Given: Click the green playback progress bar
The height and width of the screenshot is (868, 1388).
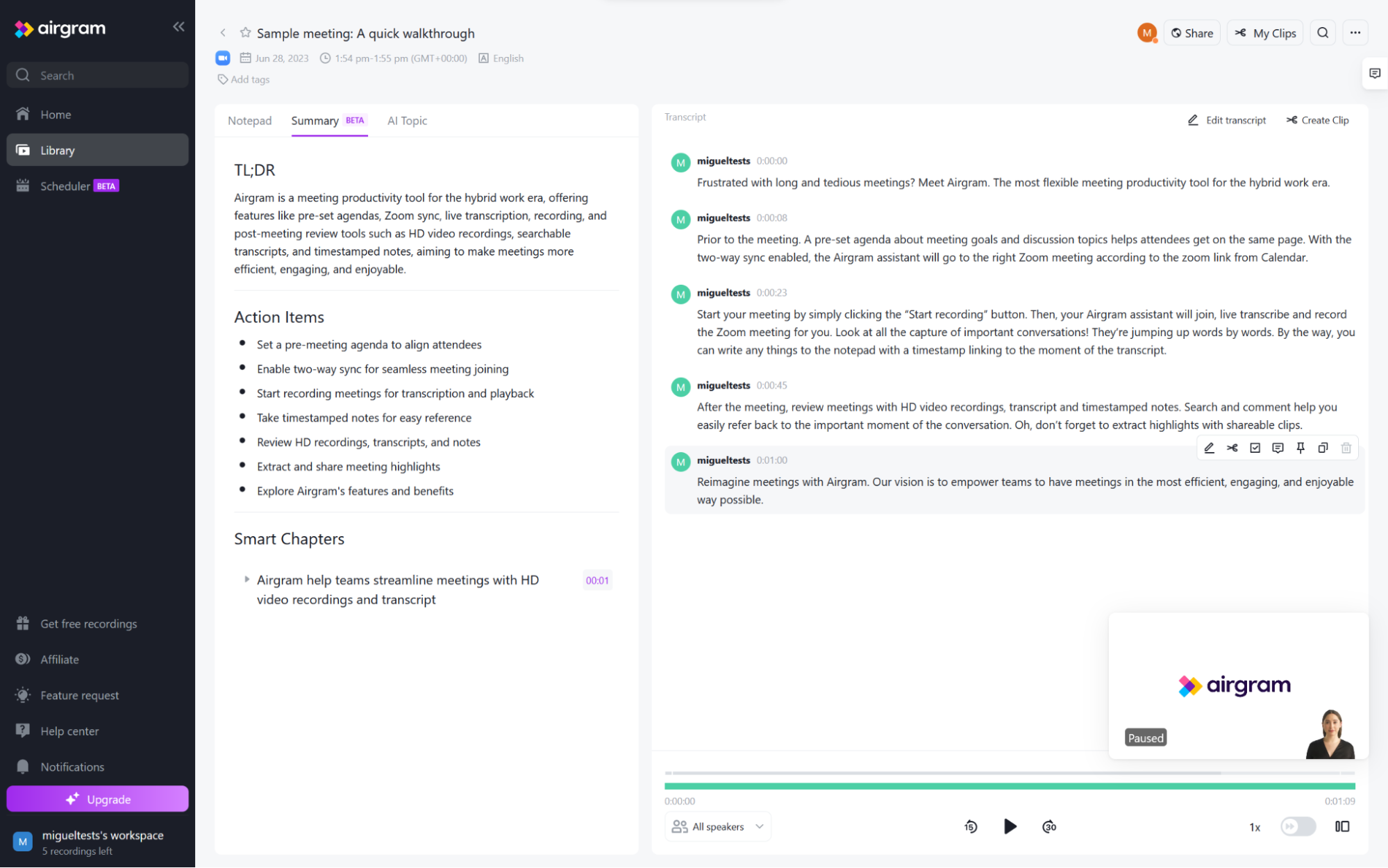Looking at the screenshot, I should pyautogui.click(x=1010, y=786).
